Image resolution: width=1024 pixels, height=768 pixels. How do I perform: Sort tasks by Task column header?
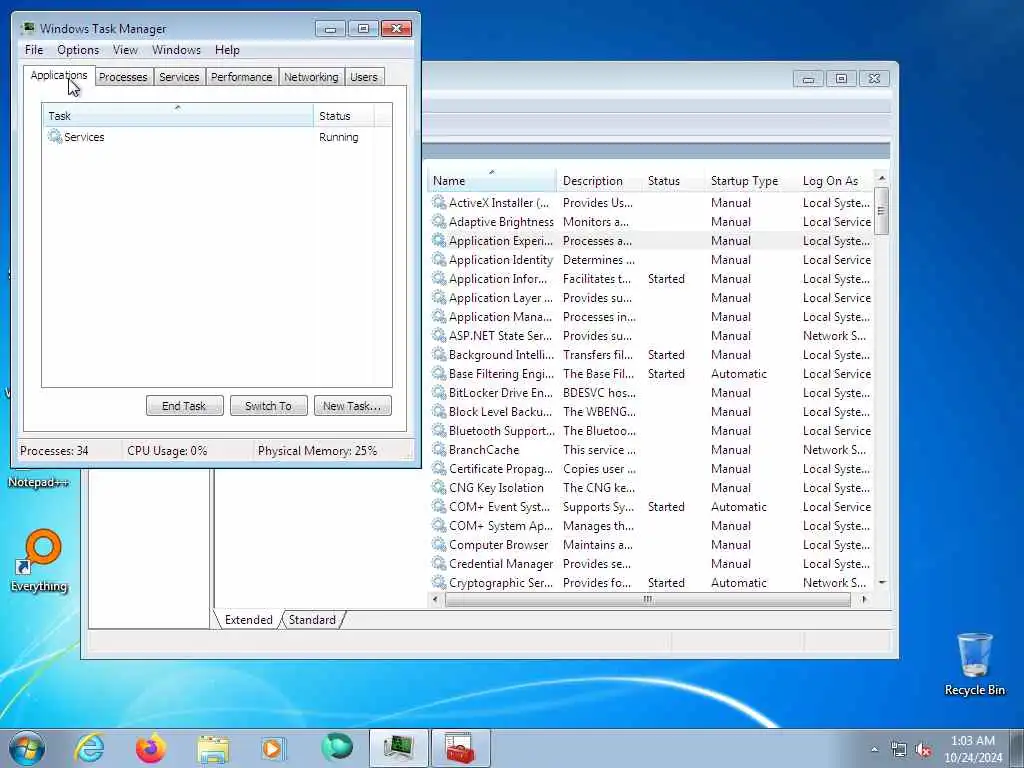pyautogui.click(x=178, y=115)
